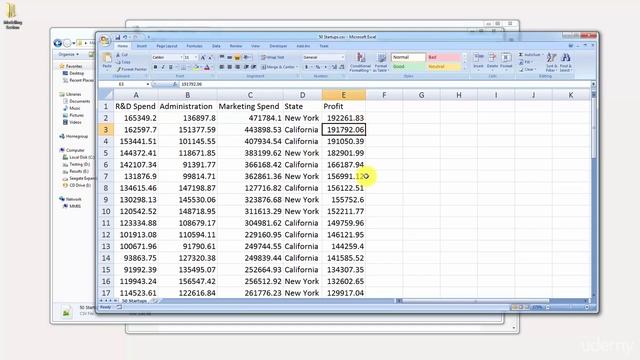Image resolution: width=640 pixels, height=360 pixels.
Task: Apply the Bad cell style
Action: (444, 58)
